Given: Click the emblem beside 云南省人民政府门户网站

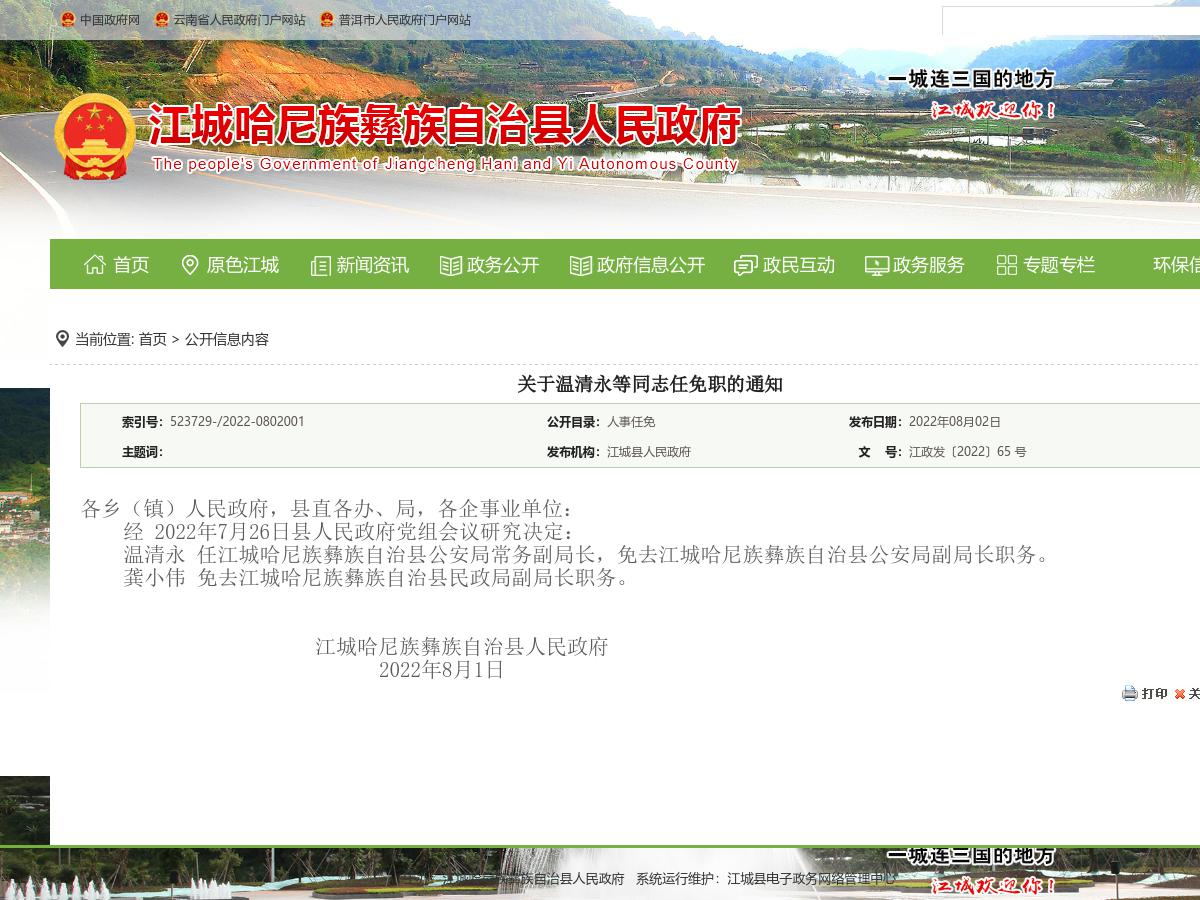Looking at the screenshot, I should pyautogui.click(x=162, y=19).
